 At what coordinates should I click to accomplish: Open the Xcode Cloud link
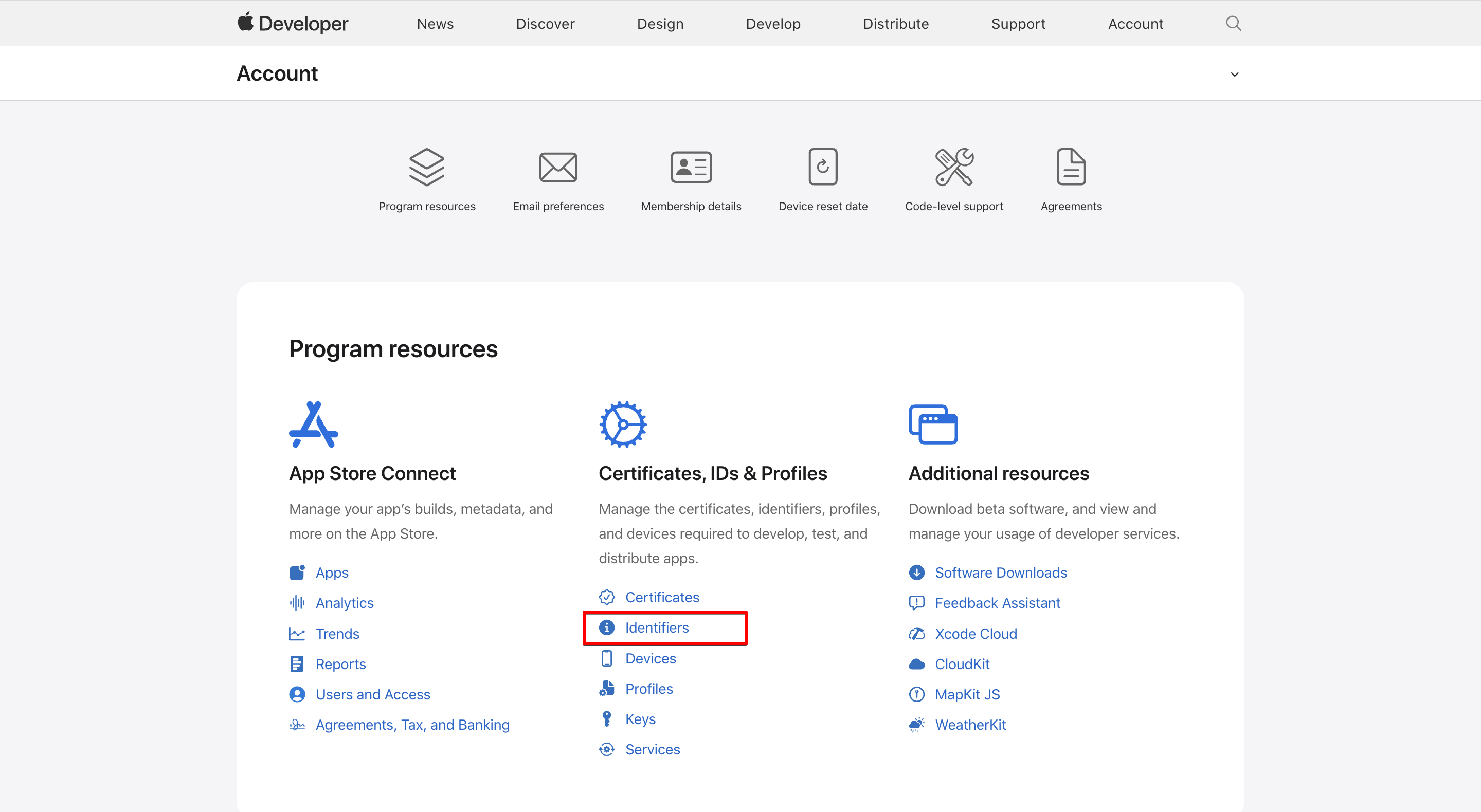(976, 633)
